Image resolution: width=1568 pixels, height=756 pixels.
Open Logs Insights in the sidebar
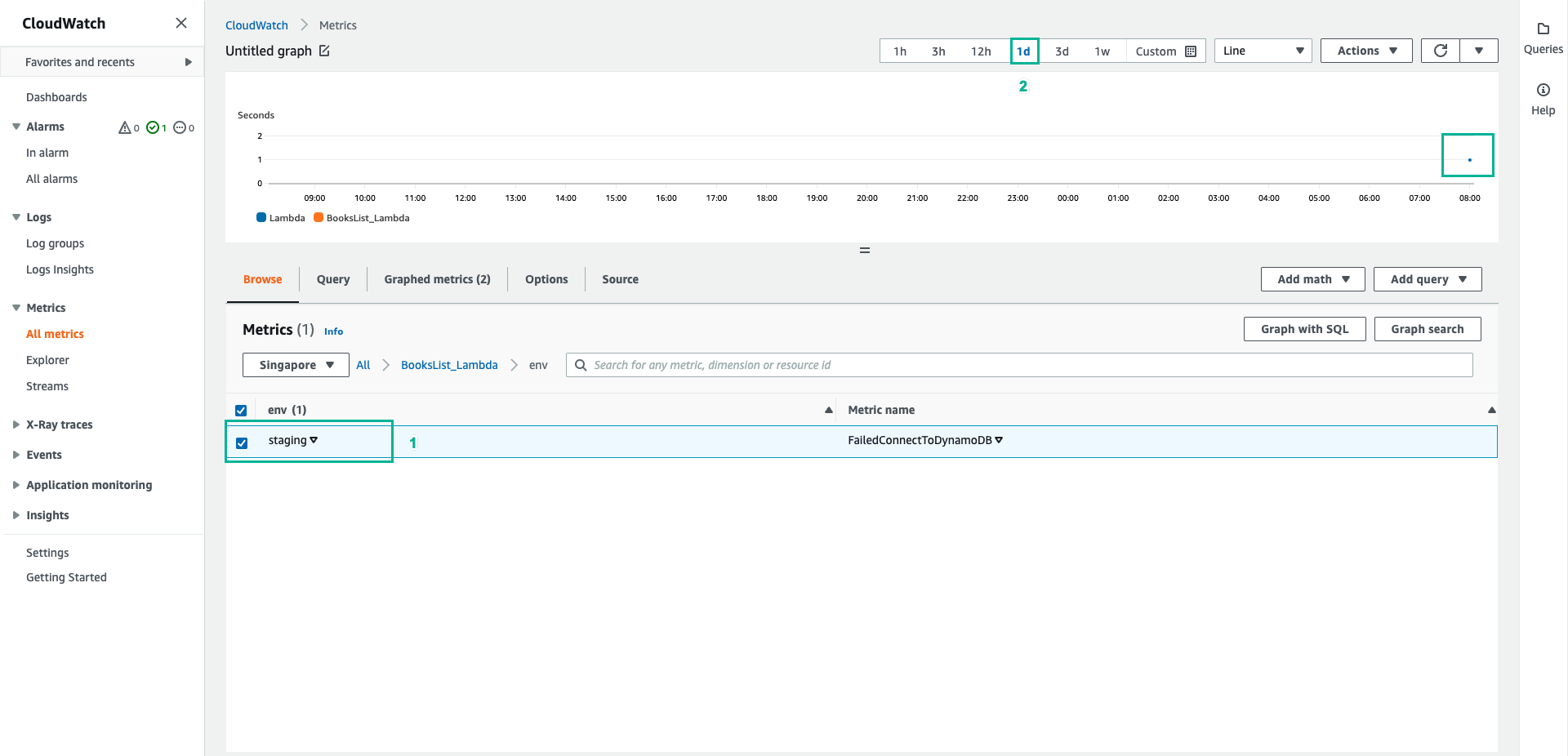tap(60, 269)
